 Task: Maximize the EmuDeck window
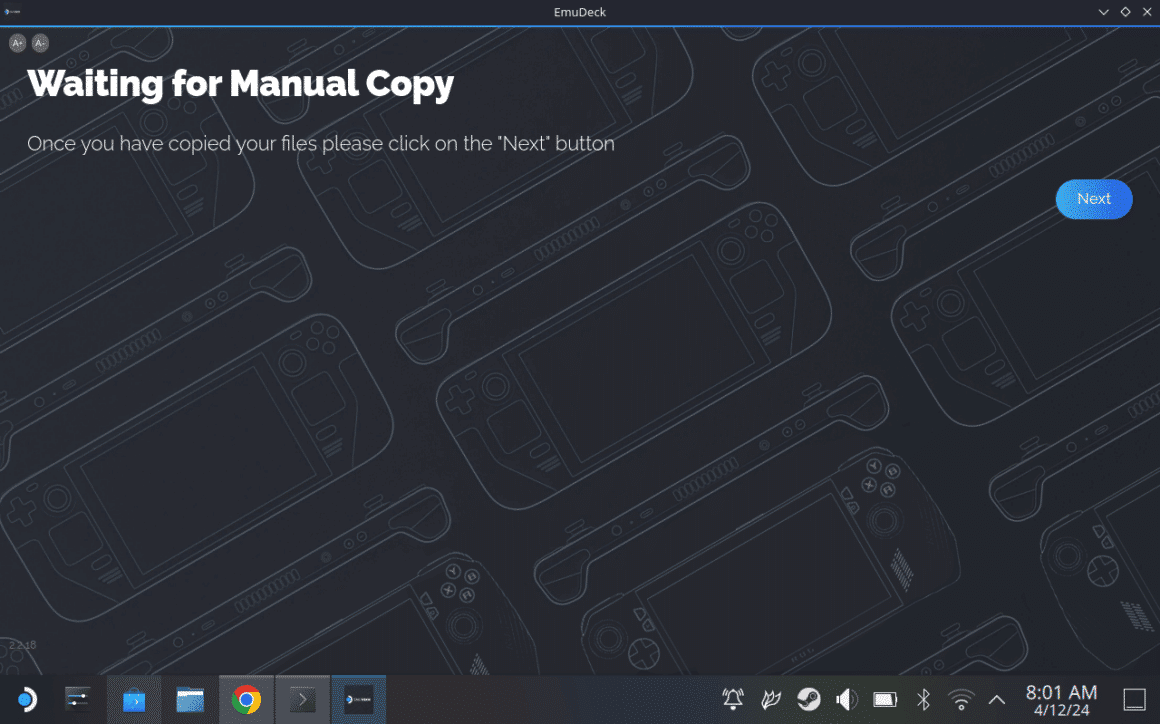pyautogui.click(x=1125, y=12)
